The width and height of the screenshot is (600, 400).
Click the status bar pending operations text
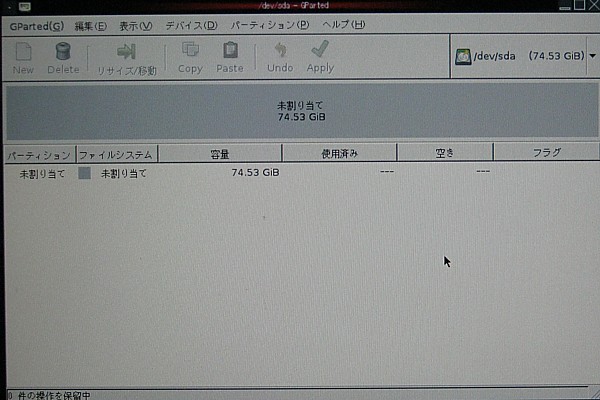click(49, 395)
